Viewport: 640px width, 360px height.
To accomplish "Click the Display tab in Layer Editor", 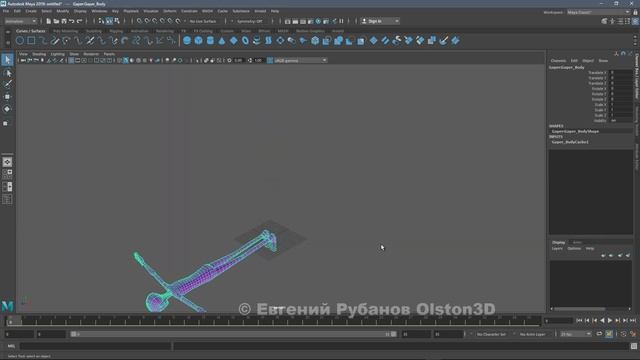I will [x=558, y=242].
